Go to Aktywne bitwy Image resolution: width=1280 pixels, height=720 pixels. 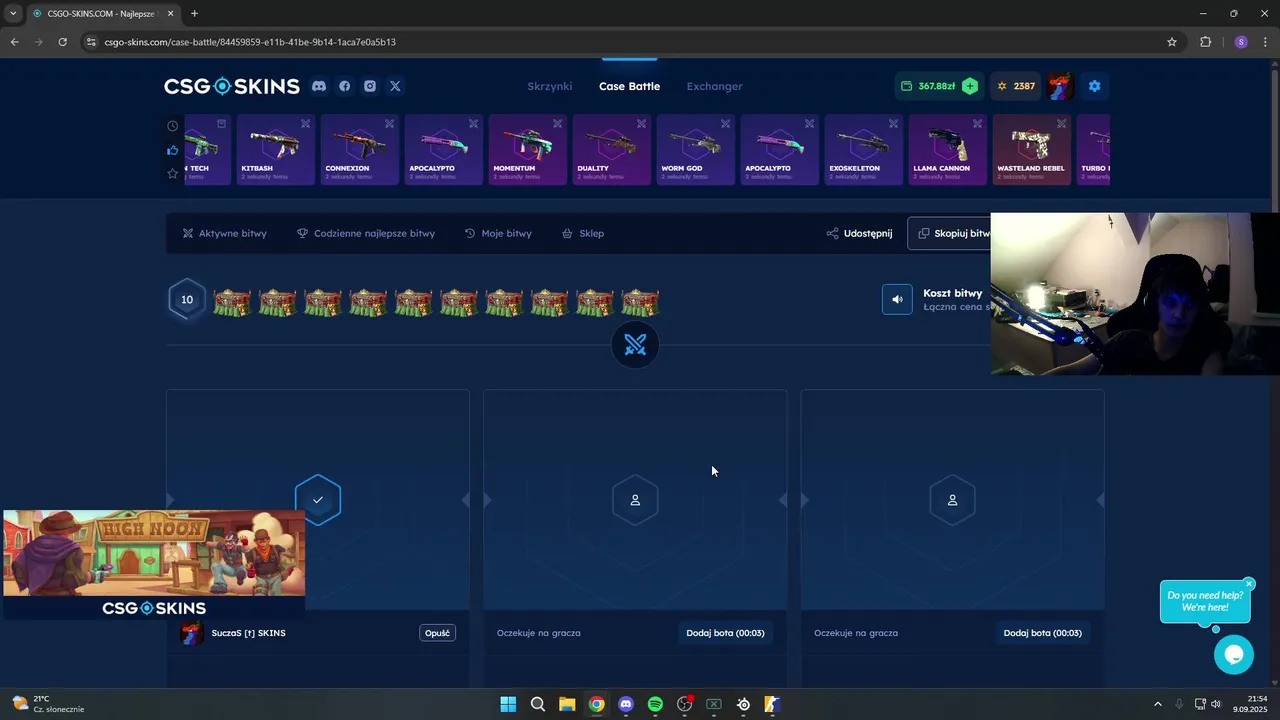[225, 233]
